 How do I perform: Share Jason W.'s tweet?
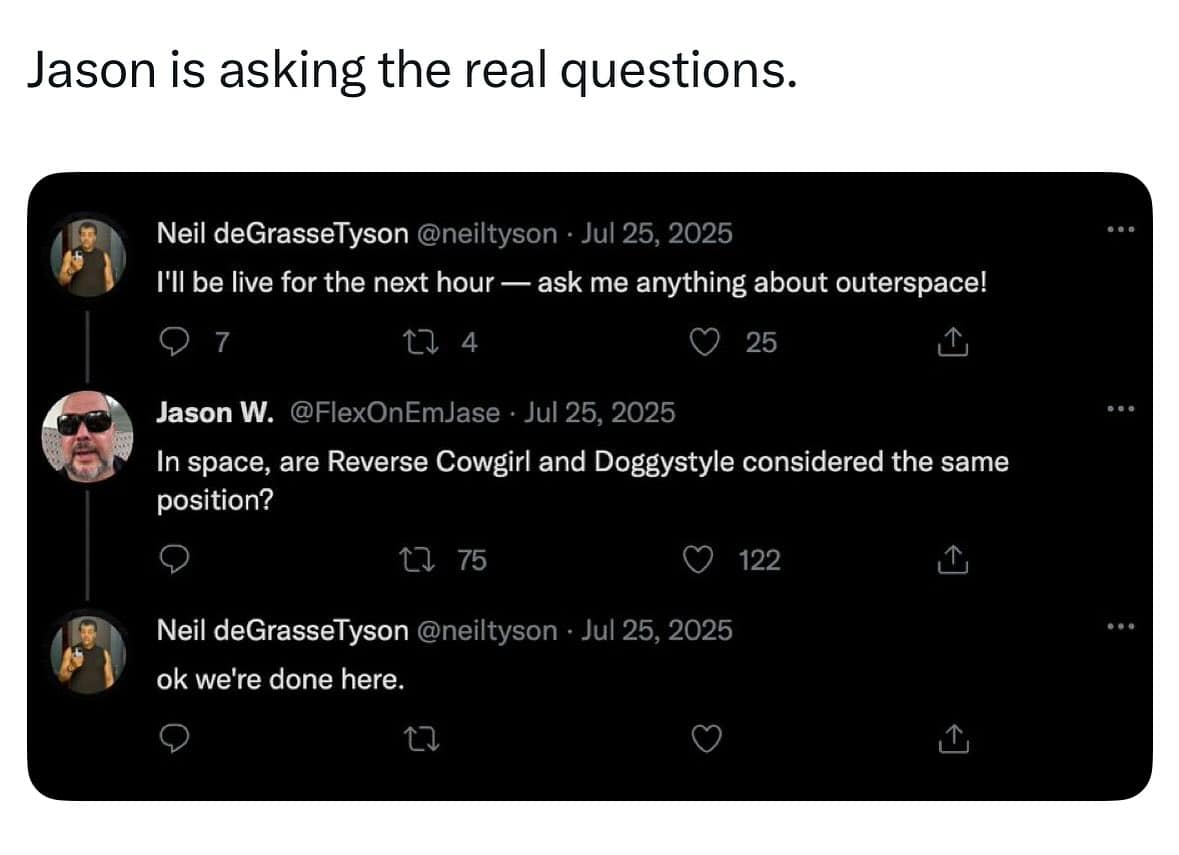(953, 561)
